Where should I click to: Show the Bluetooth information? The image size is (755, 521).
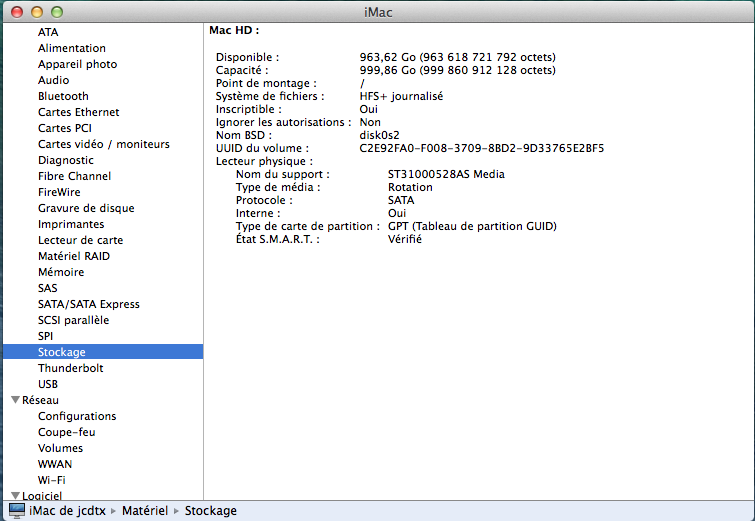tap(63, 96)
